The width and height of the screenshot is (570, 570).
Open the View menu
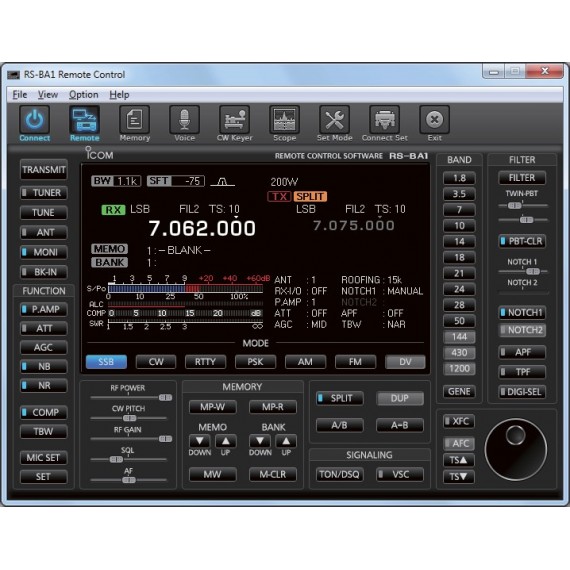pos(48,95)
